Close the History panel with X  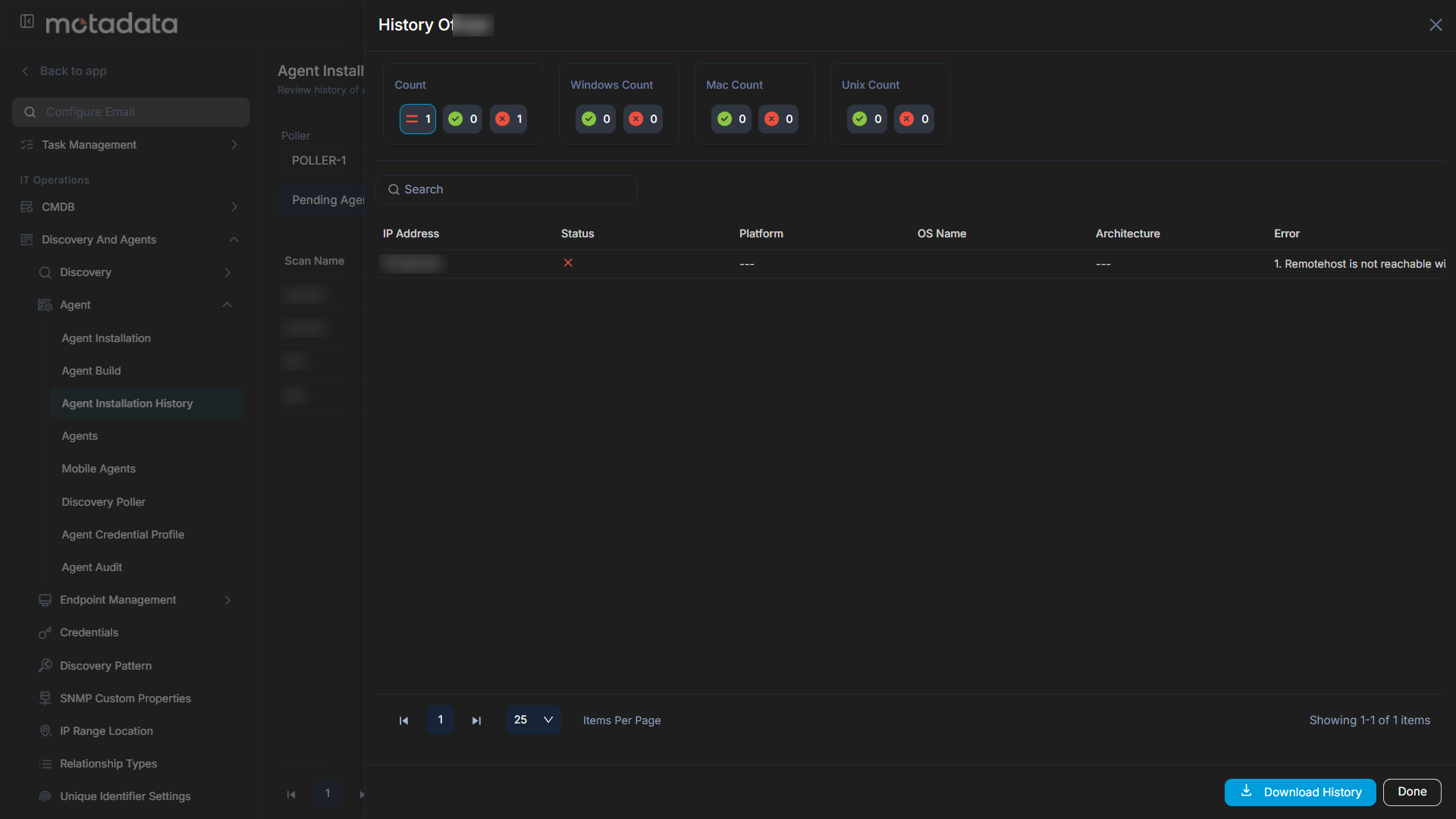[x=1436, y=25]
